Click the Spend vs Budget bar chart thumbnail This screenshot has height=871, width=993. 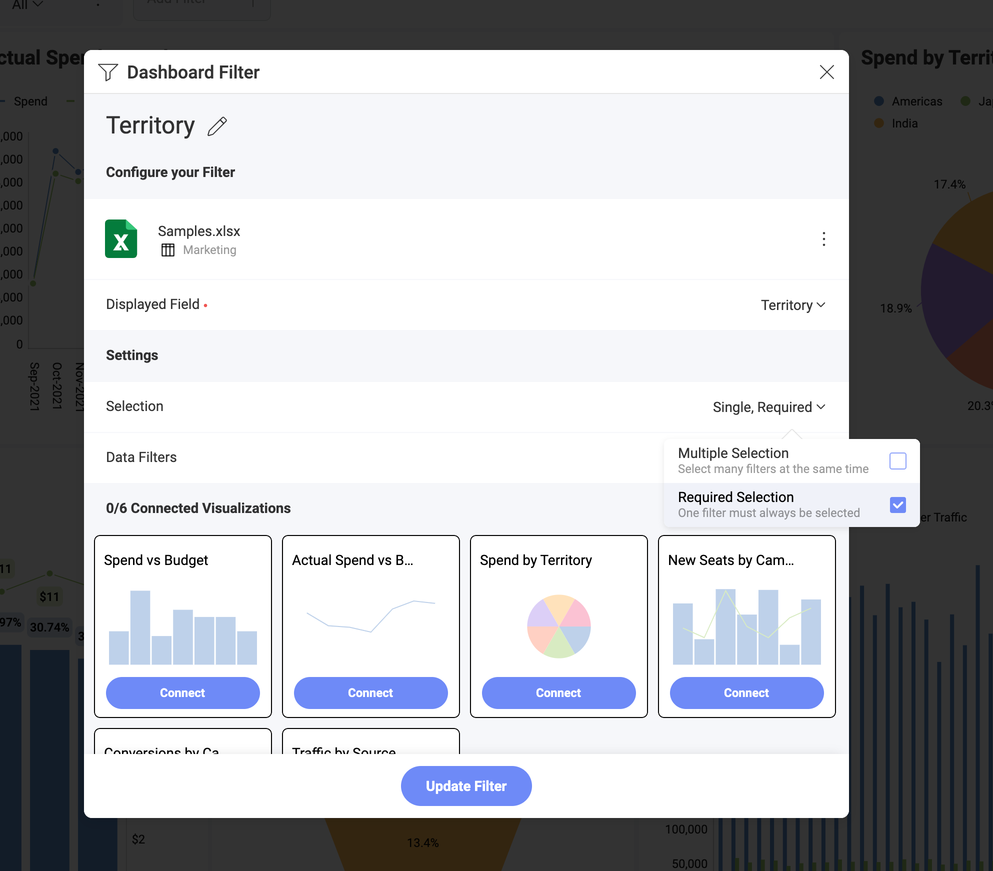[183, 627]
